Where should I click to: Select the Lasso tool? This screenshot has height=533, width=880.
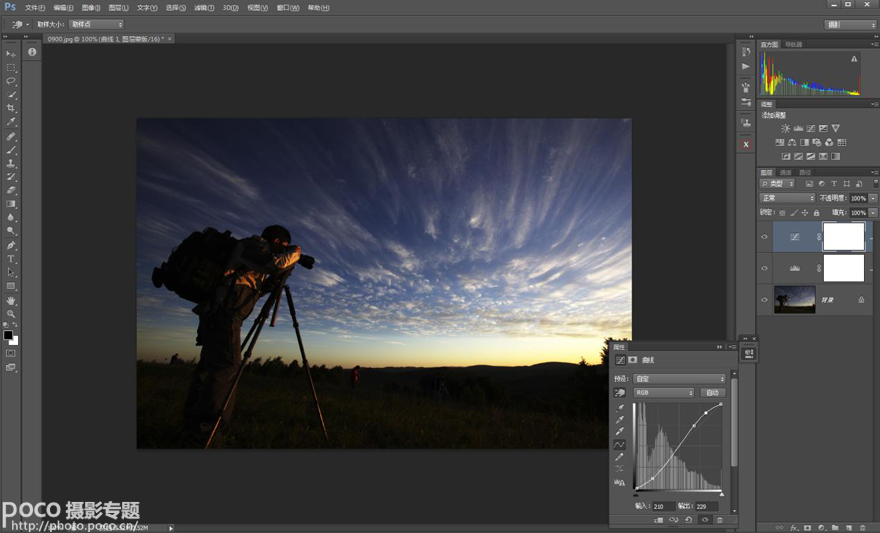[x=11, y=81]
